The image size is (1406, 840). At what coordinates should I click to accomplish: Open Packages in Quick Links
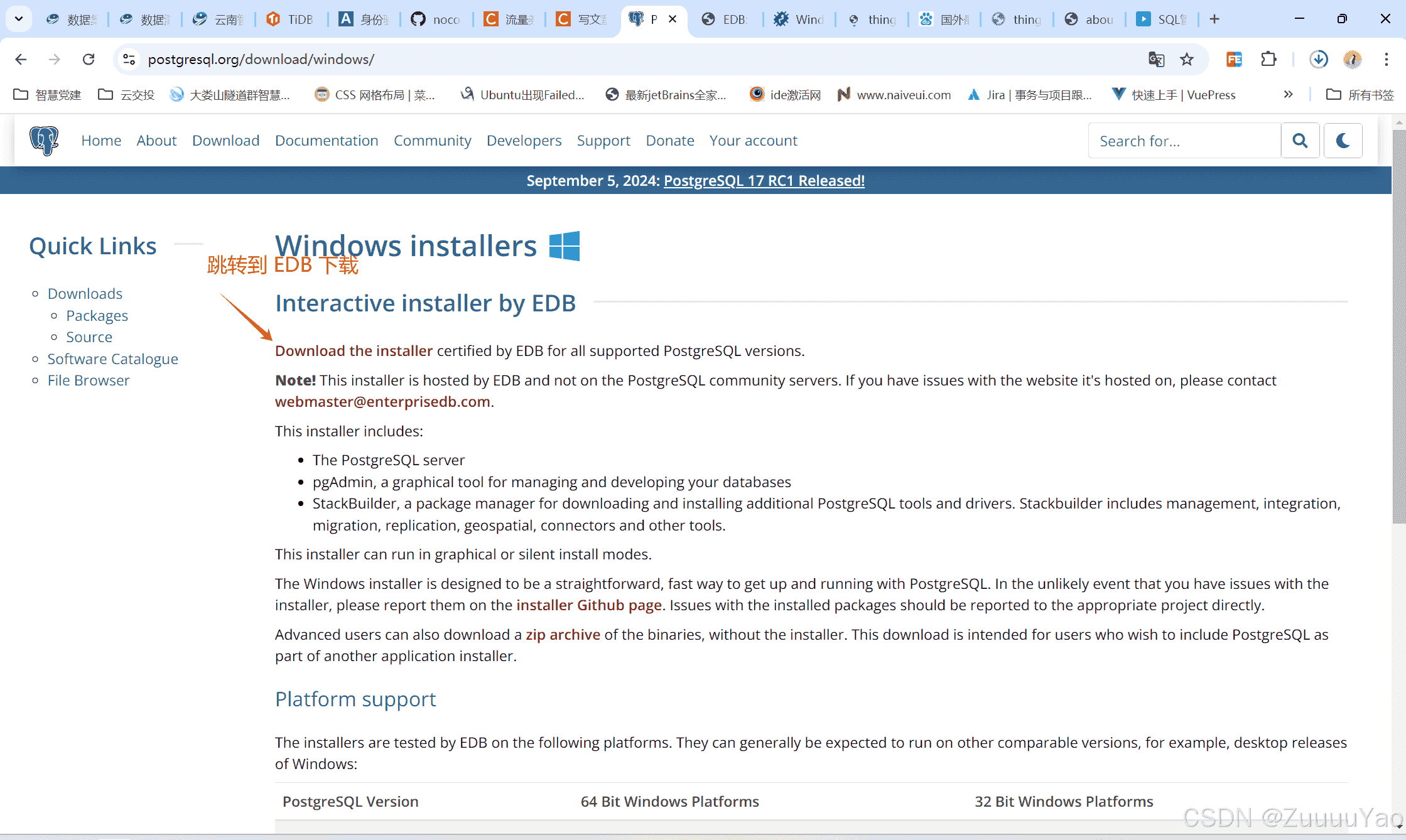point(97,315)
